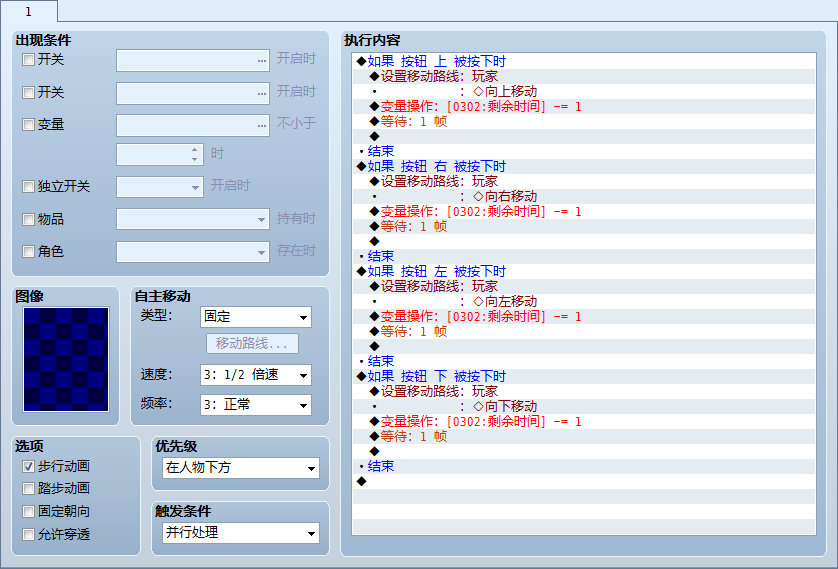
Task: Select the 向上移动 route command line
Action: coord(584,91)
